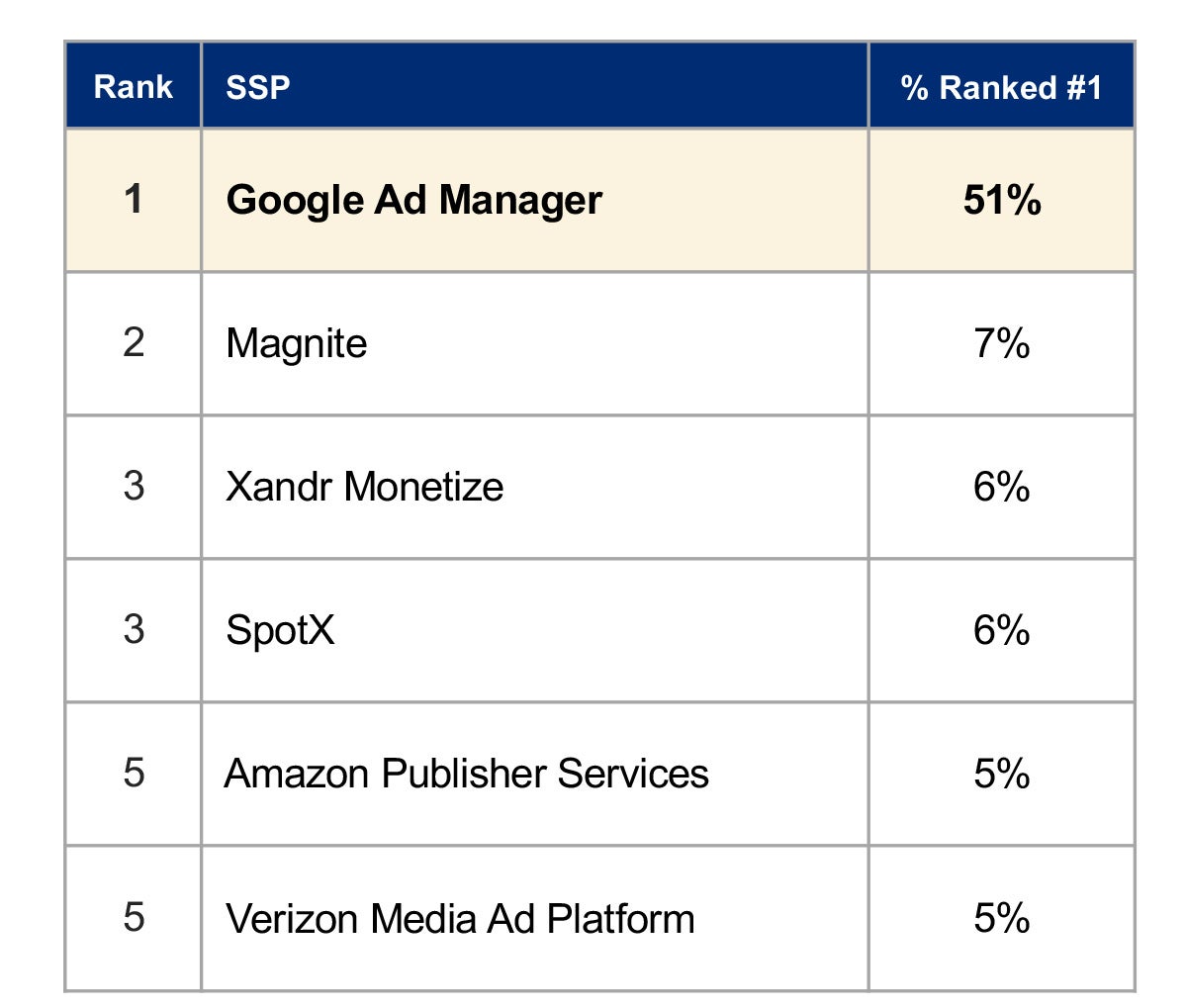Image resolution: width=1186 pixels, height=1008 pixels.
Task: Click the 5% value for Verizon Media
Action: pyautogui.click(x=1001, y=918)
